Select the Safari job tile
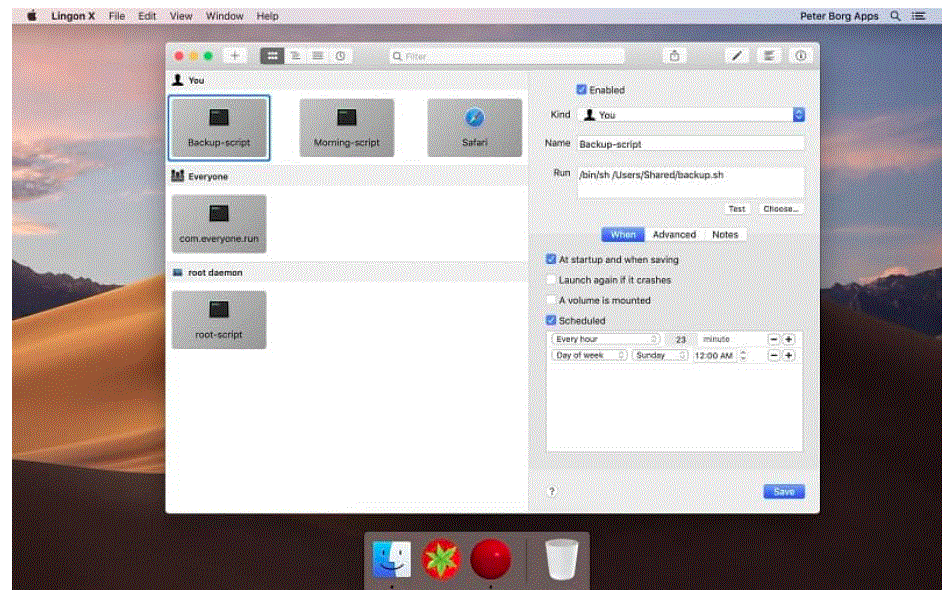The height and width of the screenshot is (598, 950). coord(474,128)
